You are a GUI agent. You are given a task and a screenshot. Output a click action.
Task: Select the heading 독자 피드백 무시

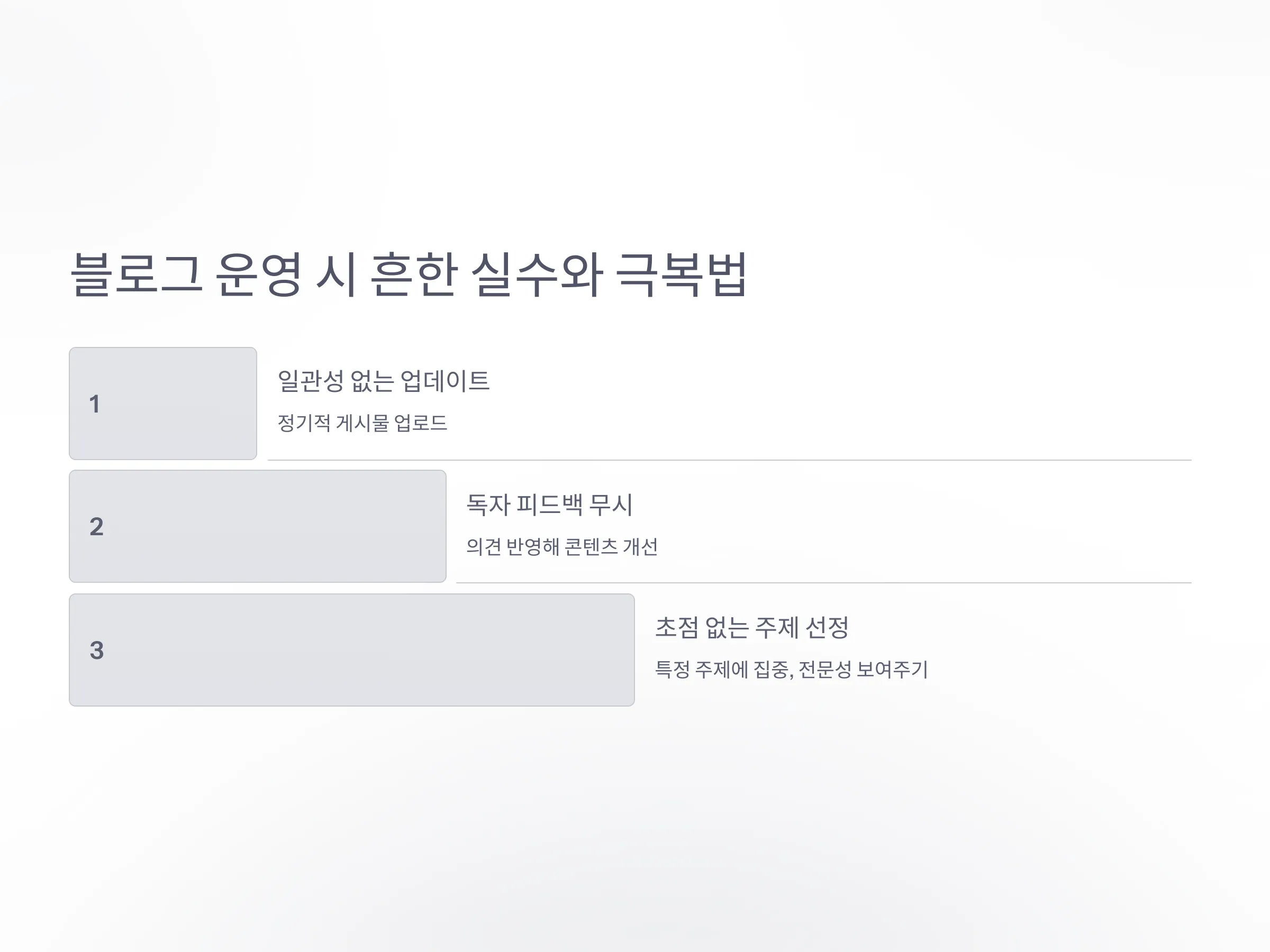click(549, 505)
